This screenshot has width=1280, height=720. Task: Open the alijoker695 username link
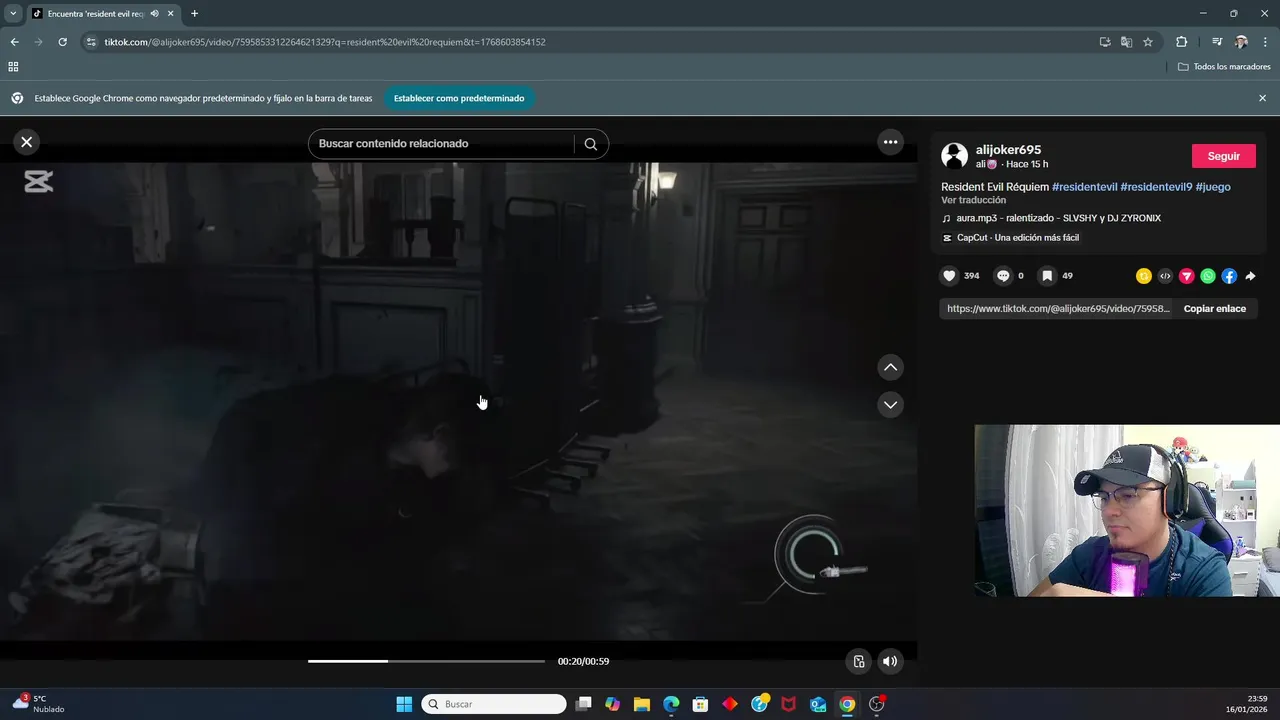tap(1008, 150)
